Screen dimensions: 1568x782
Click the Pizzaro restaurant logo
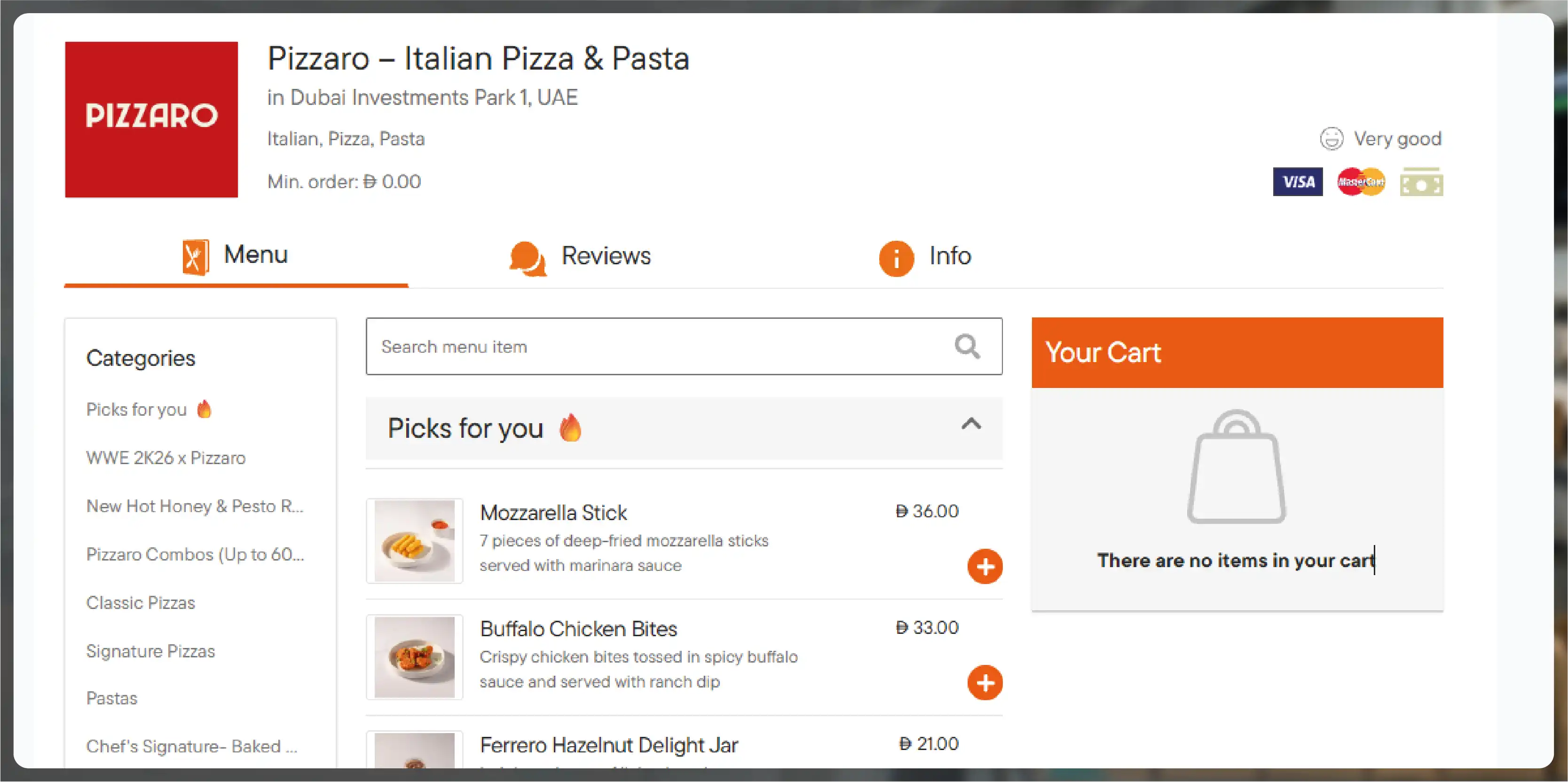(x=151, y=119)
